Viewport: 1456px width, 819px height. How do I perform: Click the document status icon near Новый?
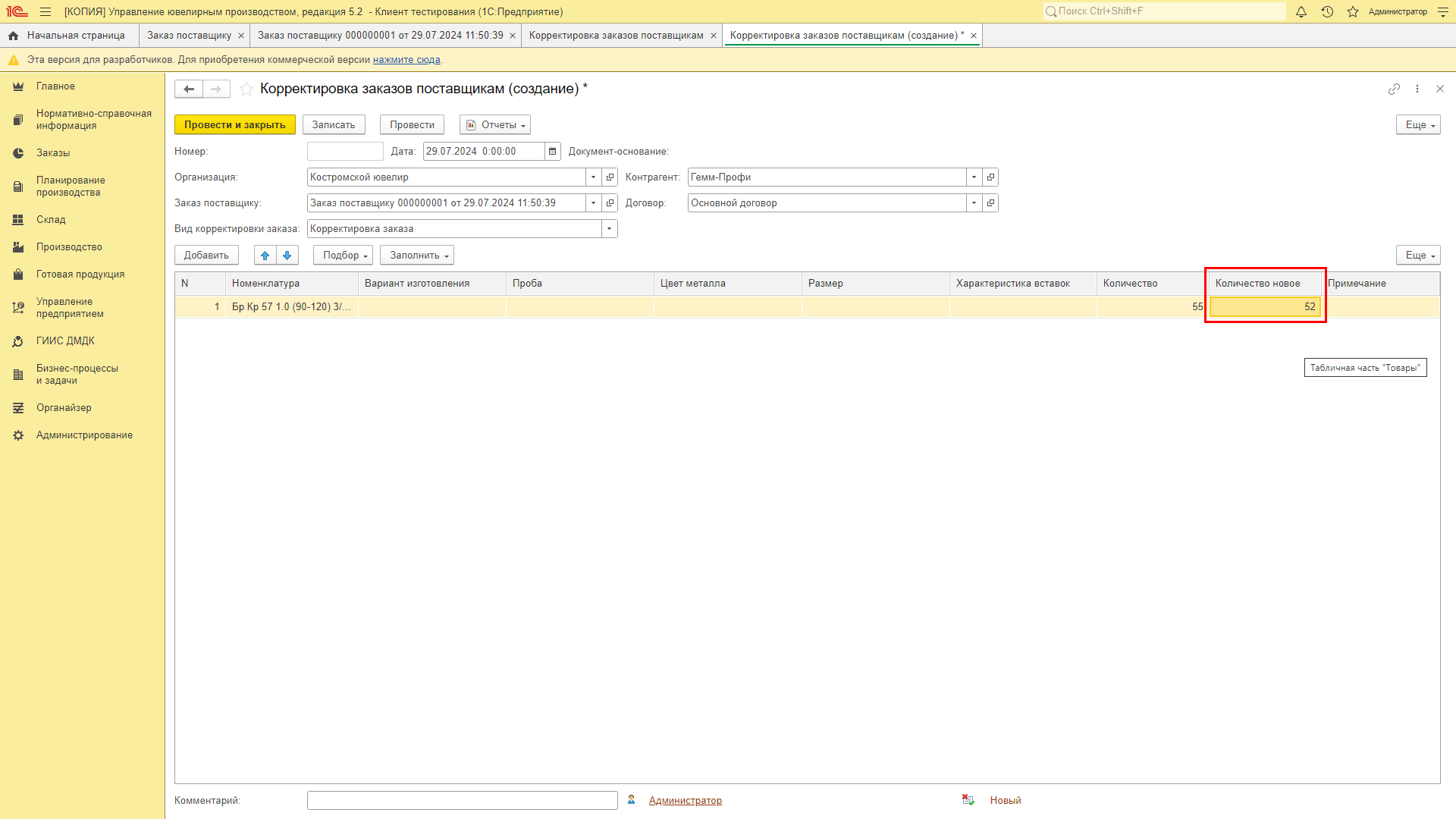[968, 800]
